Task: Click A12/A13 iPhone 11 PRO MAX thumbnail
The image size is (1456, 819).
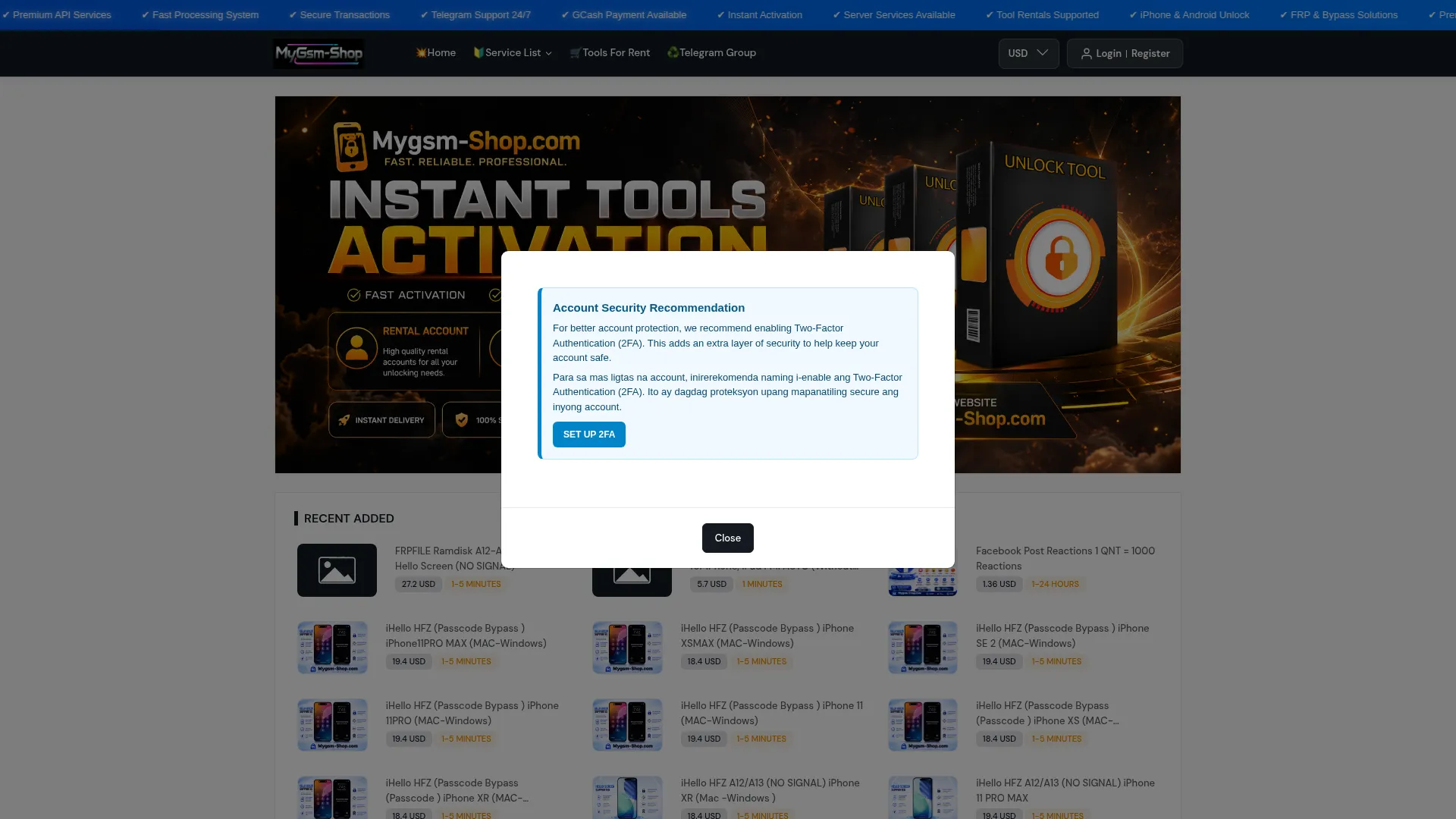Action: [922, 798]
